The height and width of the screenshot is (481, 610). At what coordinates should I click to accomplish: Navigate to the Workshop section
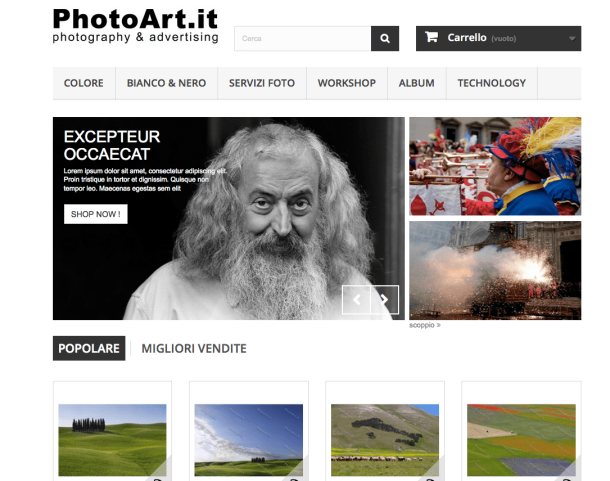346,83
